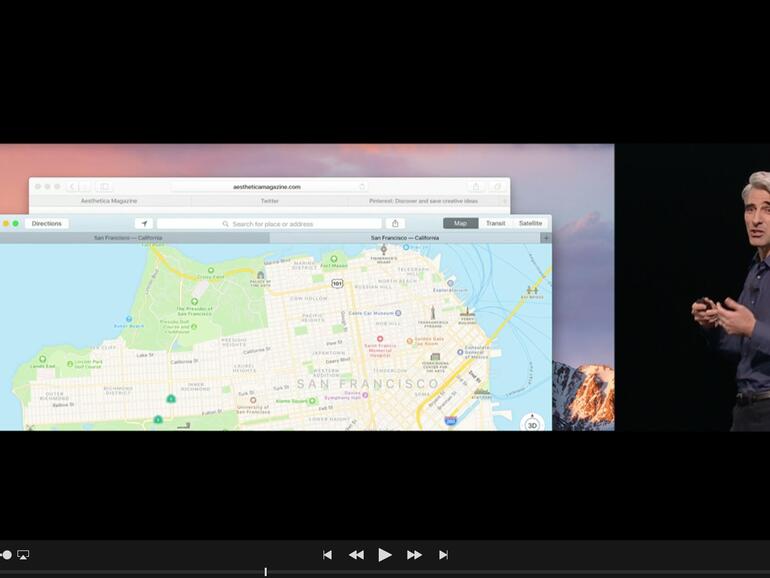Add a new tab in Maps
This screenshot has width=770, height=578.
point(546,238)
